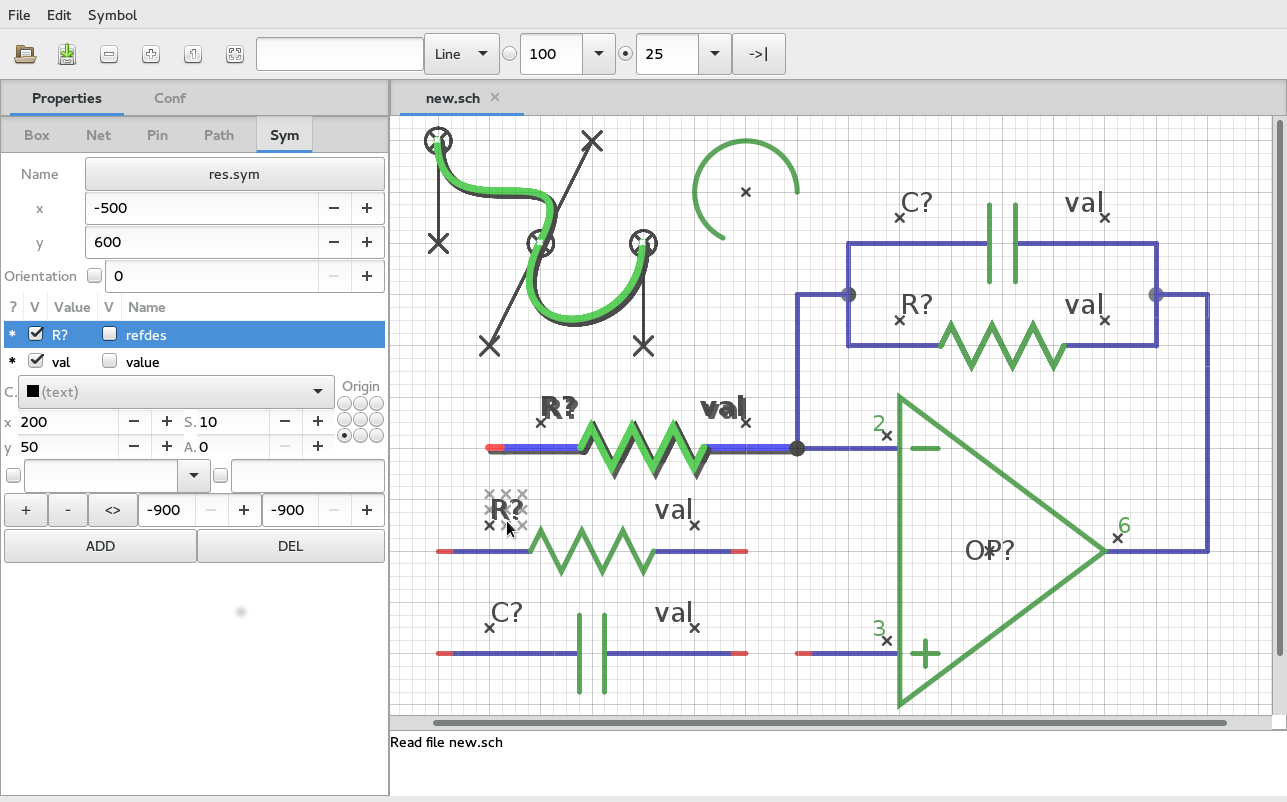Open the (text) color dropdown
Screen dimensions: 1287x802
pyautogui.click(x=176, y=392)
